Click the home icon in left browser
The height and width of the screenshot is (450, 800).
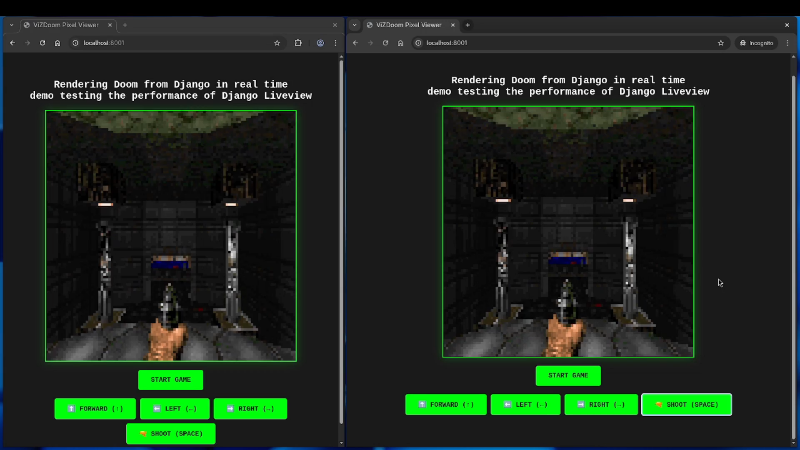point(57,43)
